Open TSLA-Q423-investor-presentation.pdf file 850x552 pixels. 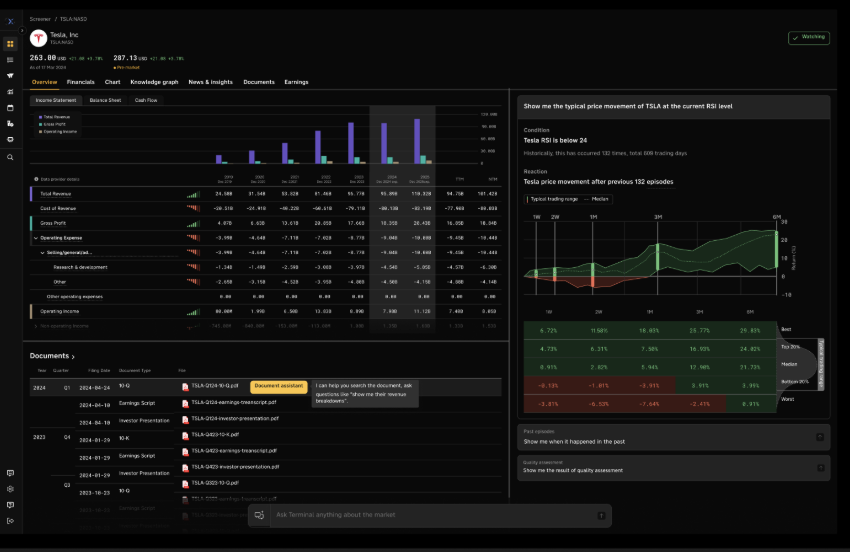(235, 467)
